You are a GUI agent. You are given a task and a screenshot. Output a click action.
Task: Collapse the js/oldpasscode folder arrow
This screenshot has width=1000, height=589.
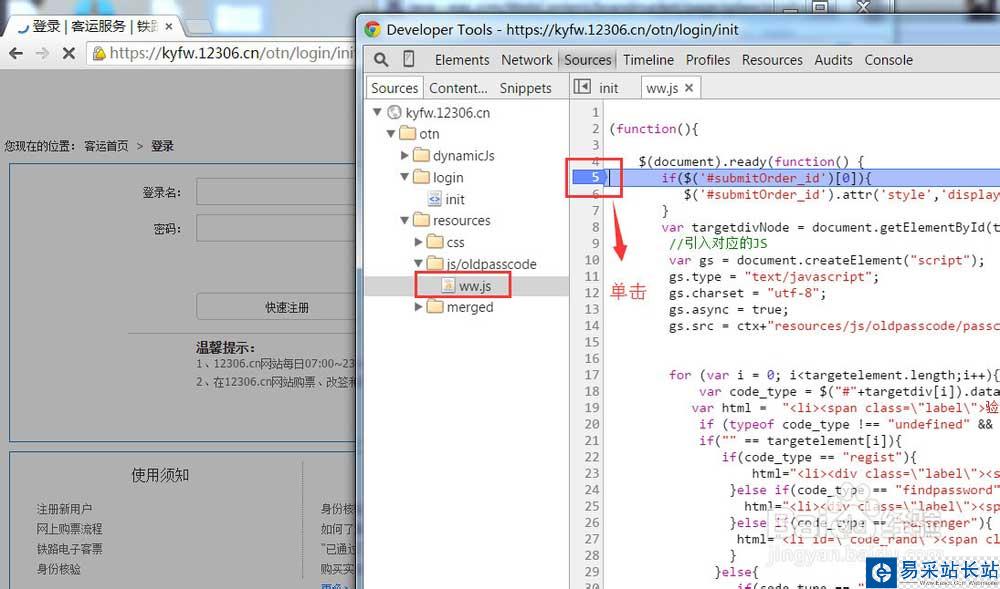click(x=418, y=263)
